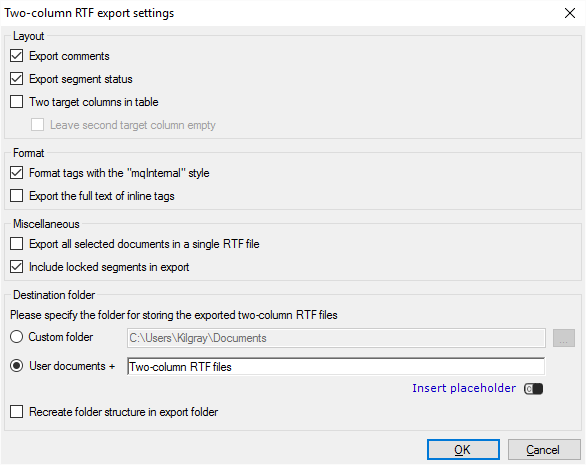Image resolution: width=586 pixels, height=465 pixels.
Task: Enable Recreate folder structure in export folder
Action: [16, 412]
